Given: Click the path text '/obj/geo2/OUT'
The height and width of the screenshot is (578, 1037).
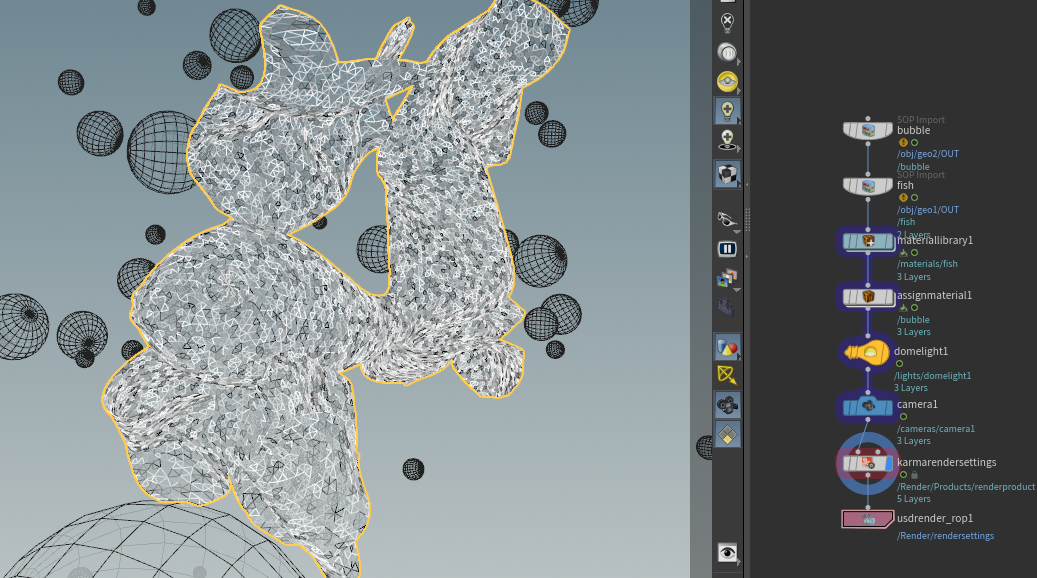Looking at the screenshot, I should pos(928,153).
